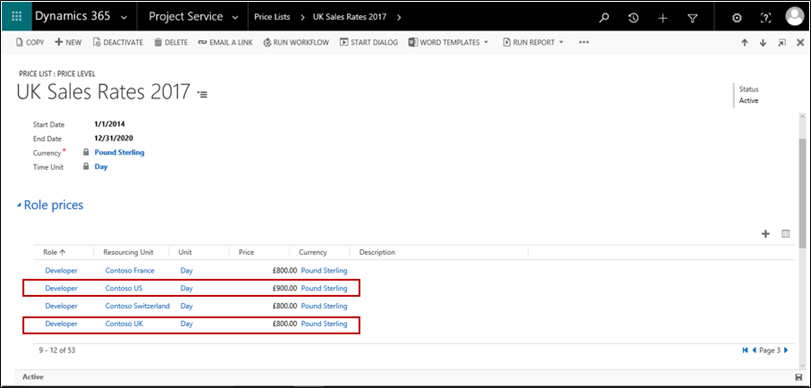
Task: Expand the Dynamics 365 navigation dropdown
Action: [x=124, y=18]
